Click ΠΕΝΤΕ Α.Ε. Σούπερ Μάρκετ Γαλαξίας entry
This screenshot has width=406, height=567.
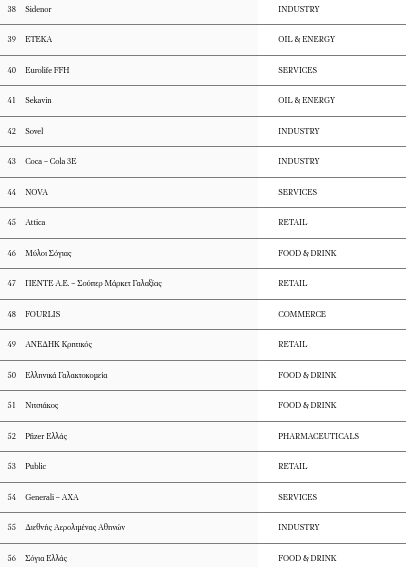(x=93, y=283)
